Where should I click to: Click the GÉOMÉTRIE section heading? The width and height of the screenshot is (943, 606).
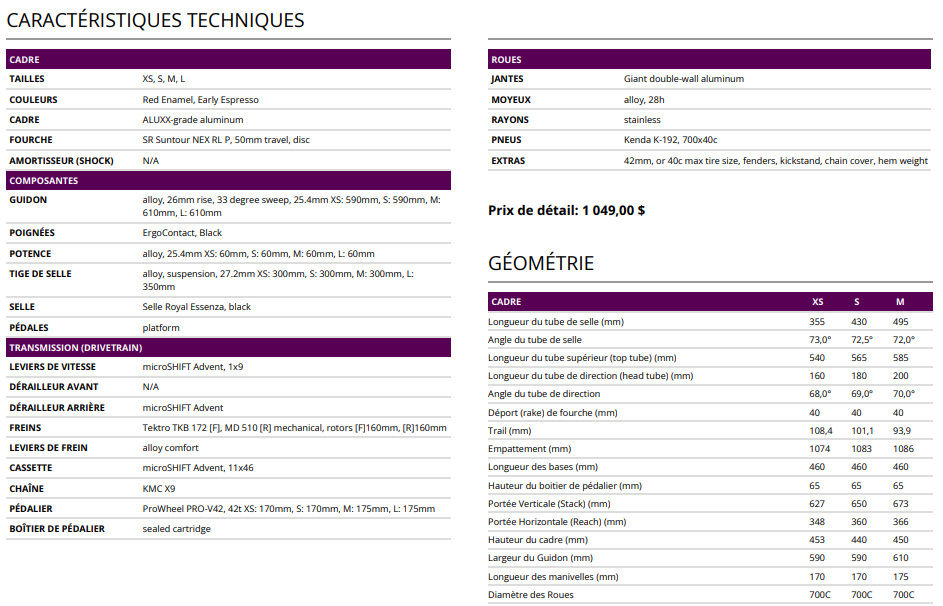point(540,263)
